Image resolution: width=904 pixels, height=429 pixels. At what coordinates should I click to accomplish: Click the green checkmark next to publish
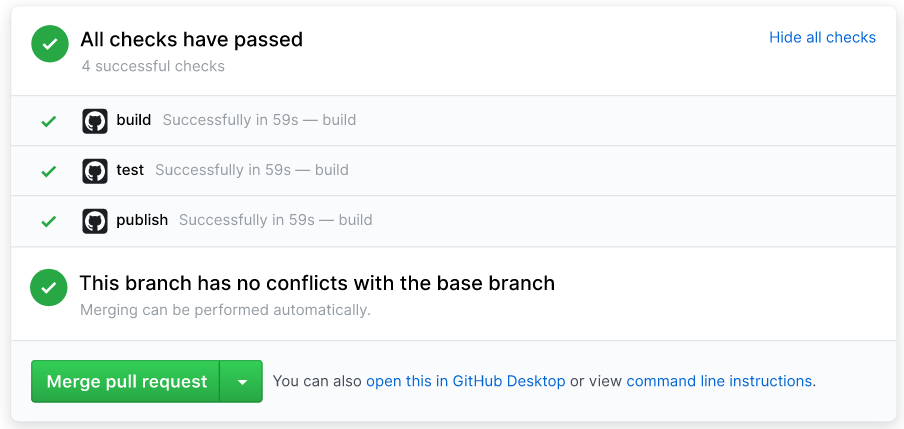coord(48,221)
